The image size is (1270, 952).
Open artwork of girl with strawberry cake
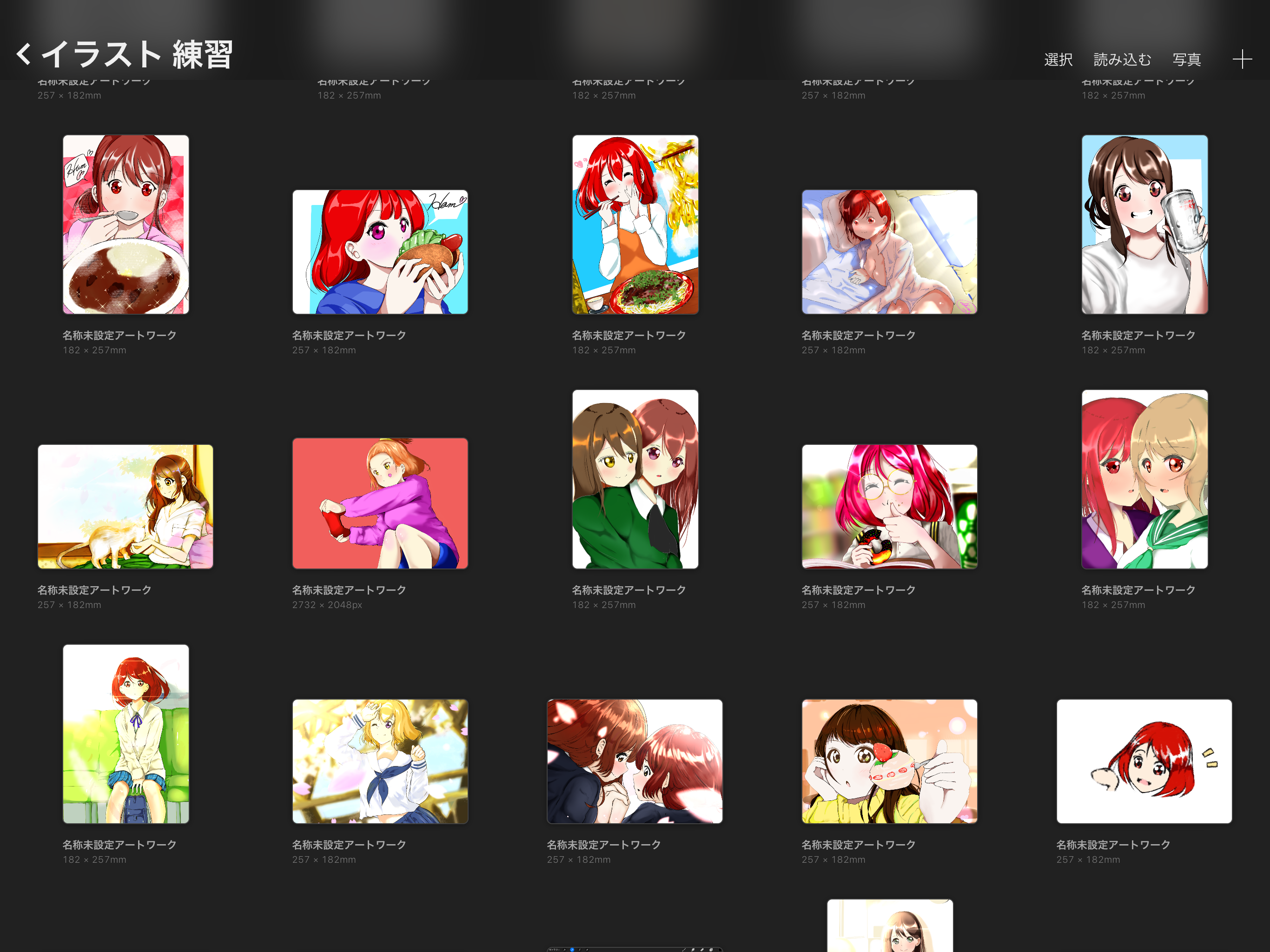tap(889, 761)
